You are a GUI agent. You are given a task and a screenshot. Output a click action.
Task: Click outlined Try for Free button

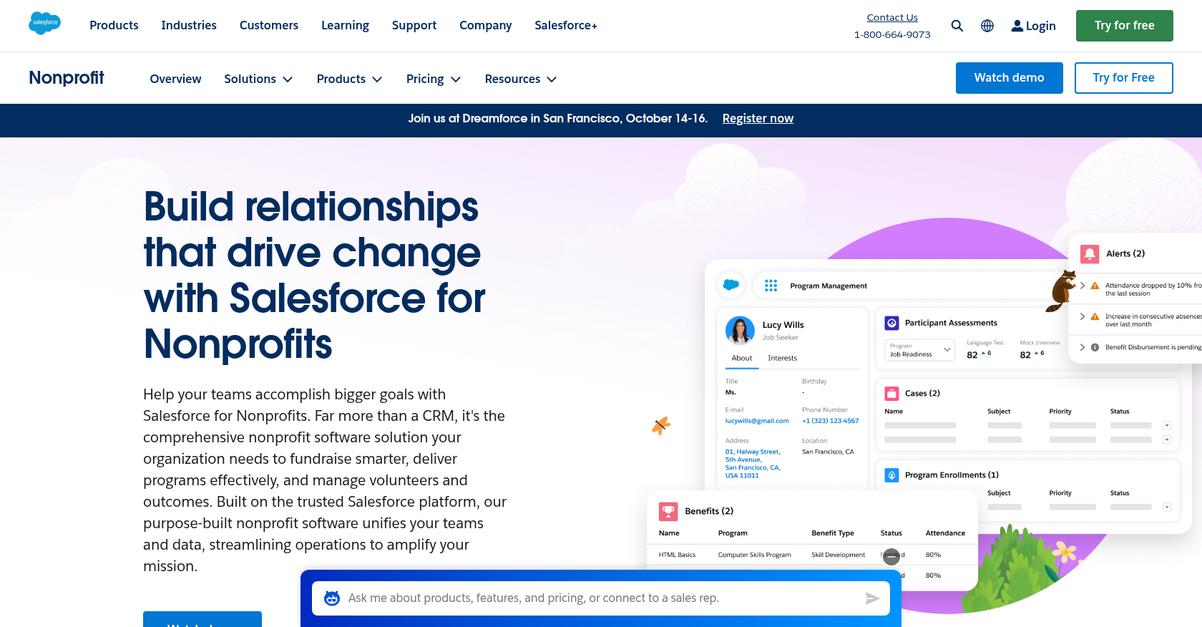click(1123, 77)
